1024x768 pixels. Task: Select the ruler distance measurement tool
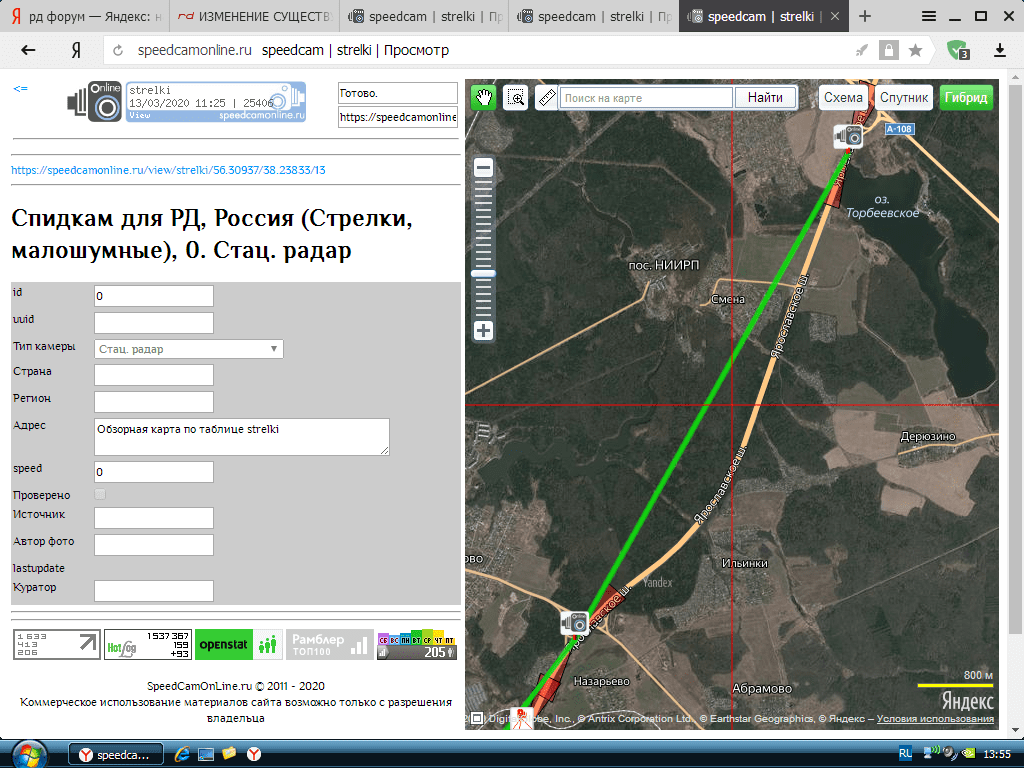click(x=546, y=97)
